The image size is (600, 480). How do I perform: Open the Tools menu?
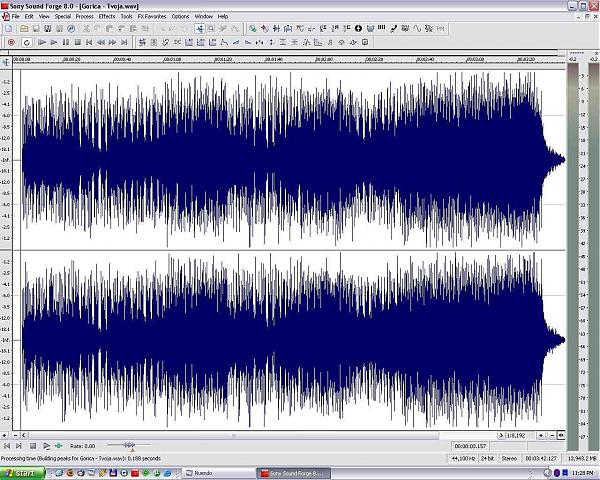[127, 17]
